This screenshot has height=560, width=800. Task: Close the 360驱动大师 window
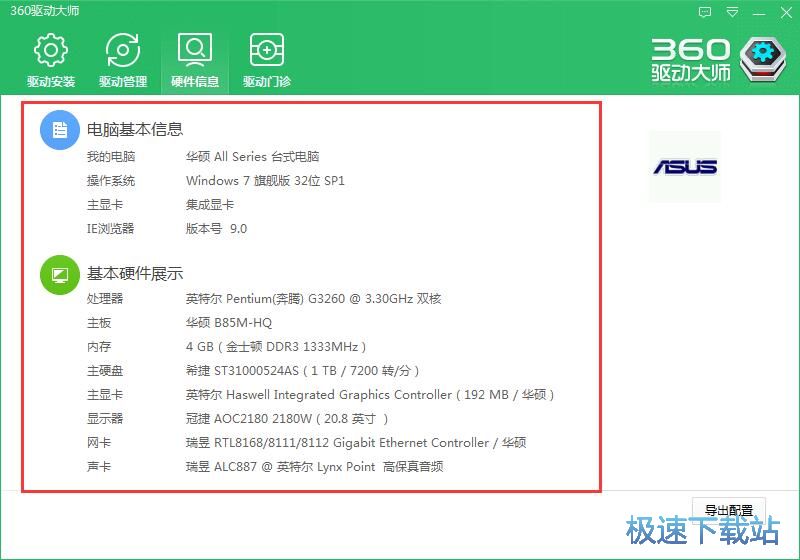pos(786,12)
